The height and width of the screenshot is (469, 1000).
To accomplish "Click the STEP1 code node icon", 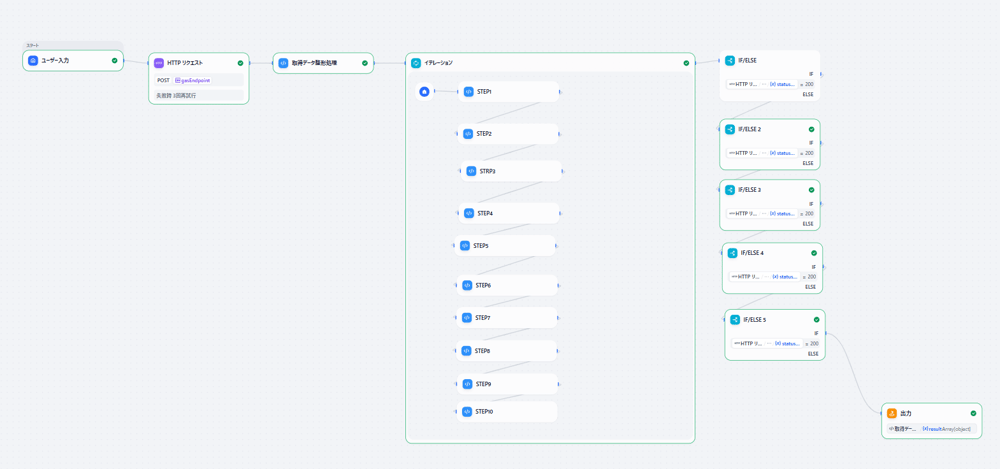I will (x=468, y=92).
